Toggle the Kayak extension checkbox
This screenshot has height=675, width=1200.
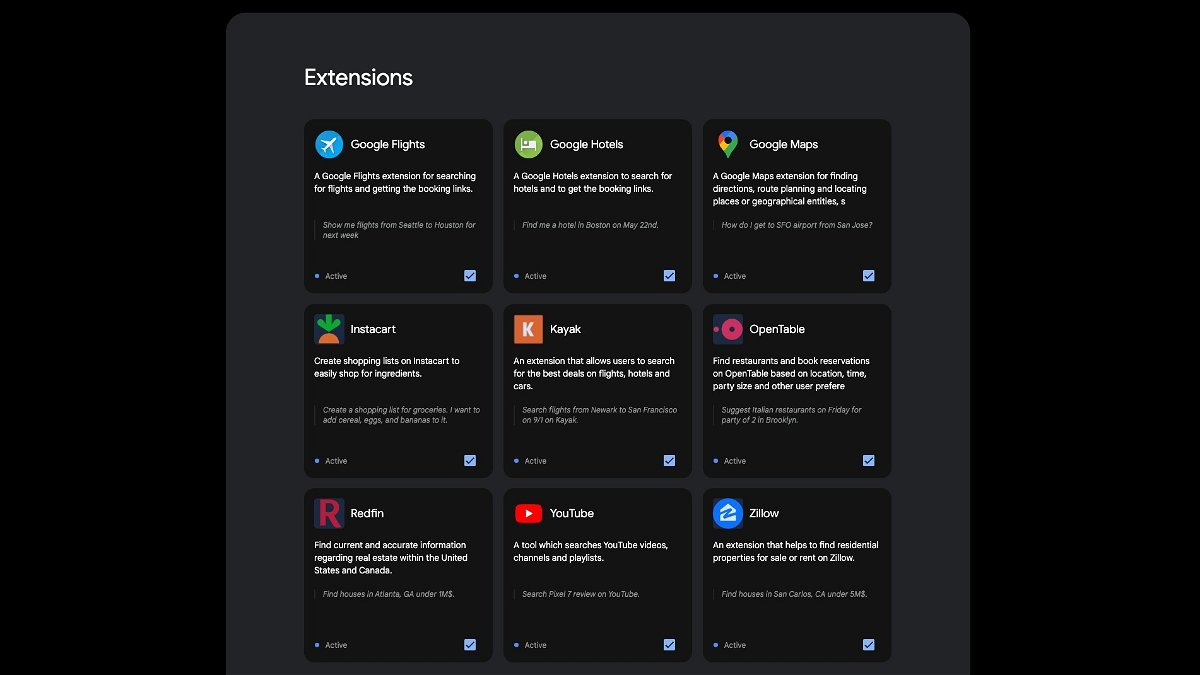click(x=669, y=461)
